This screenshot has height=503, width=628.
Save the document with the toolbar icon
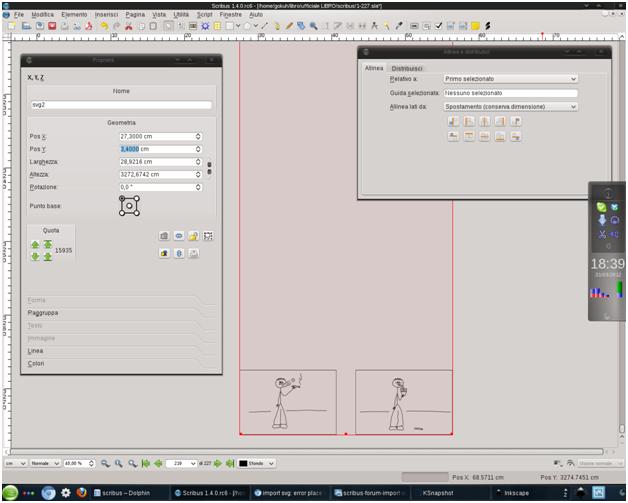click(39, 26)
